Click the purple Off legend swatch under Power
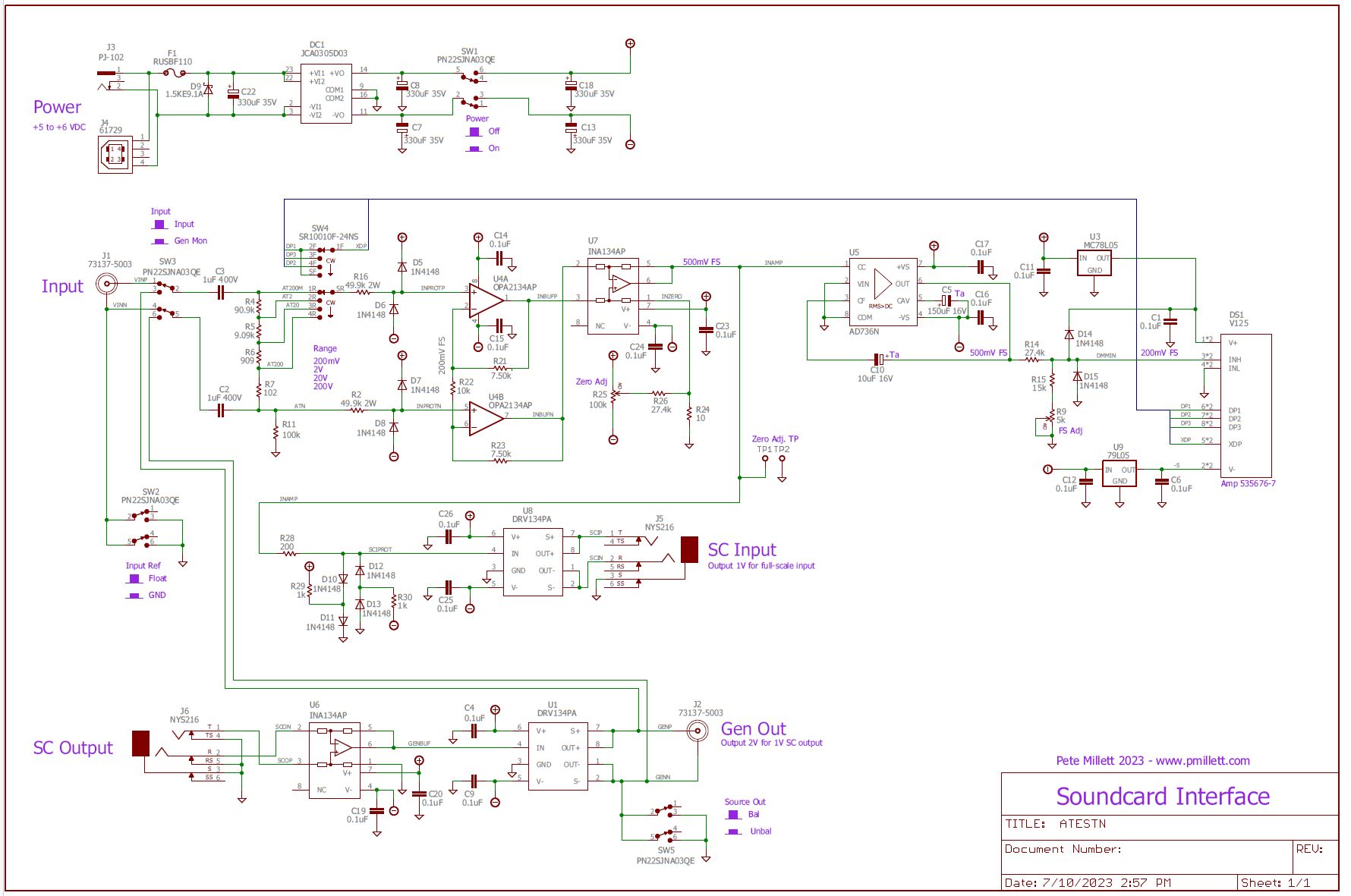 pyautogui.click(x=474, y=131)
